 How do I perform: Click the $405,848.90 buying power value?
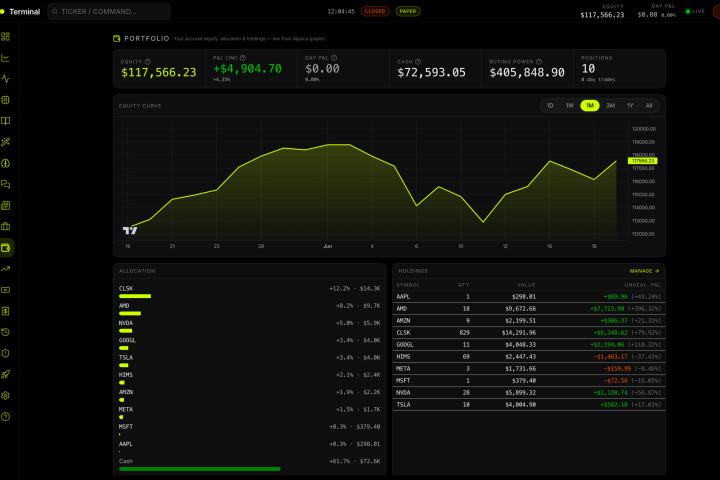click(527, 73)
